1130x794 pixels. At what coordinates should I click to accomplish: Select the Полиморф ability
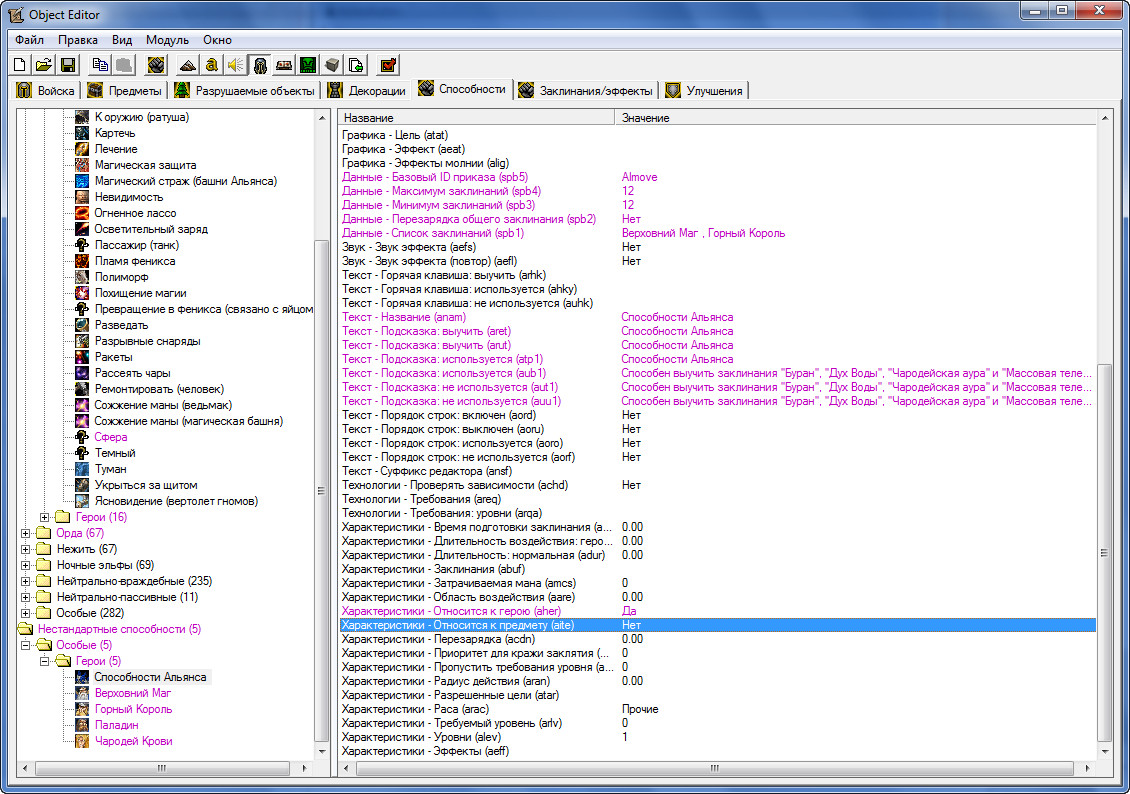[121, 277]
